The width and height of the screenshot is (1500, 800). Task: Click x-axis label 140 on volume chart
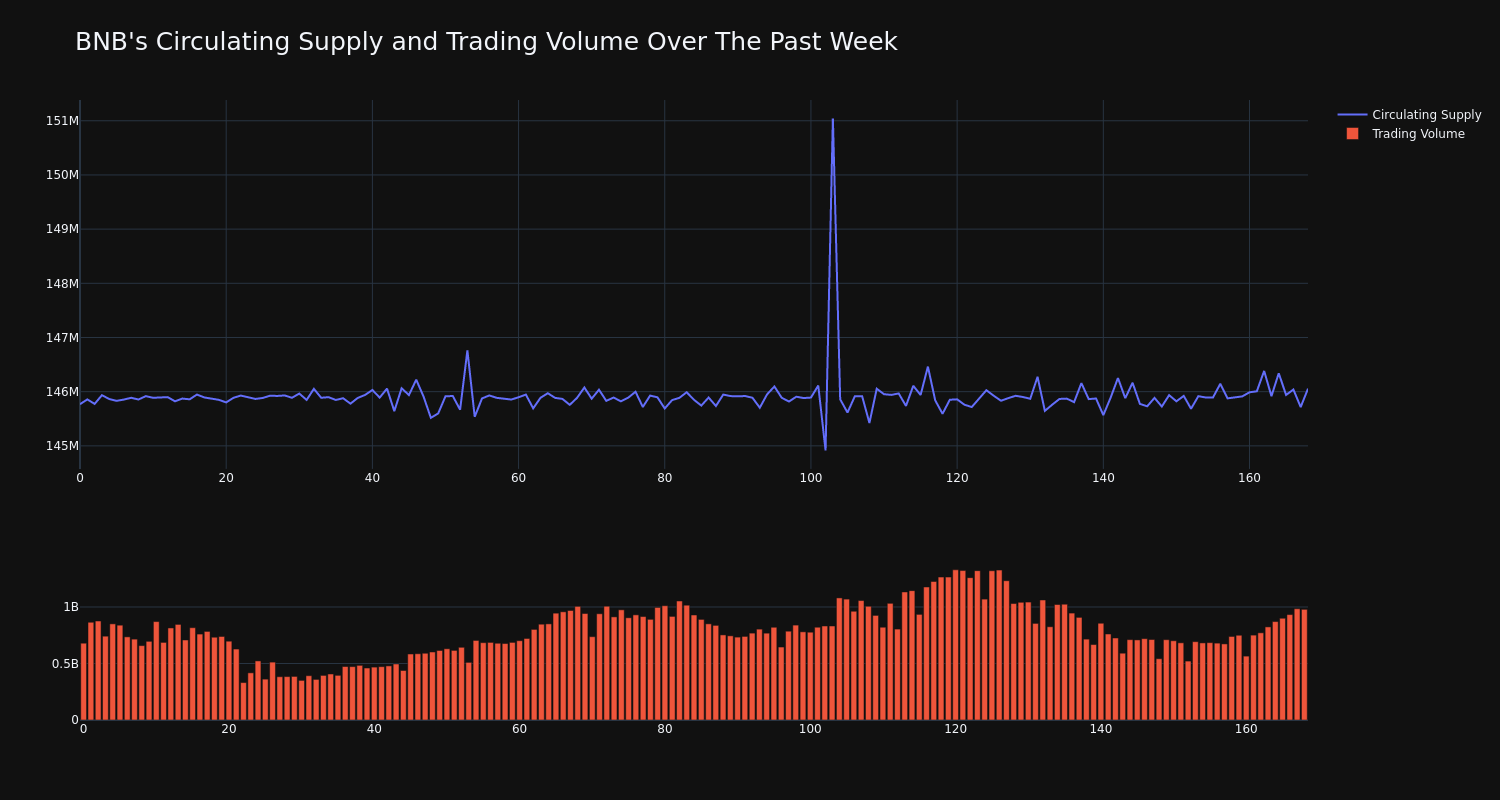coord(1101,729)
